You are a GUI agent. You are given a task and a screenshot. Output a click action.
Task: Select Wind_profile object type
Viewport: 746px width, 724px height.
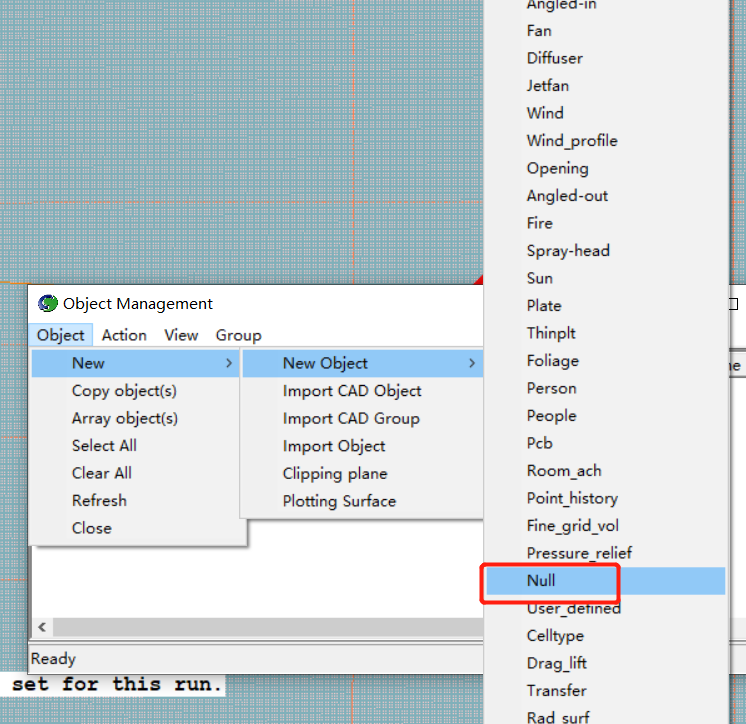click(x=606, y=141)
